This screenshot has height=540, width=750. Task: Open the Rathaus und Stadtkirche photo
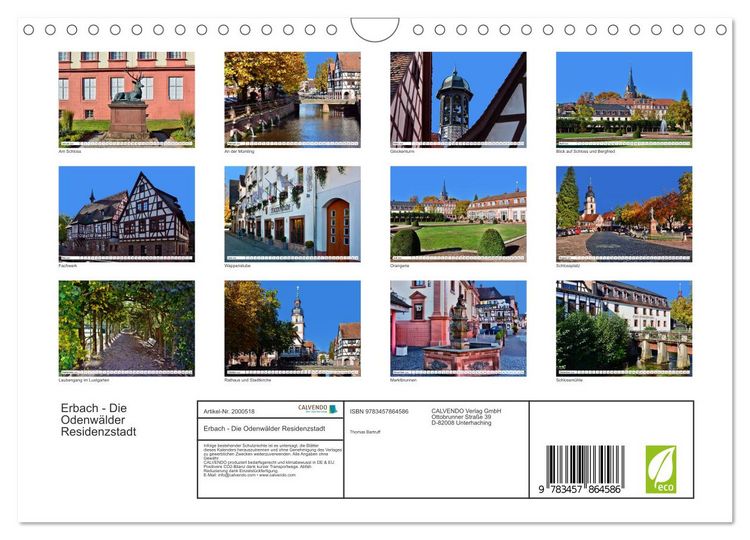292,328
